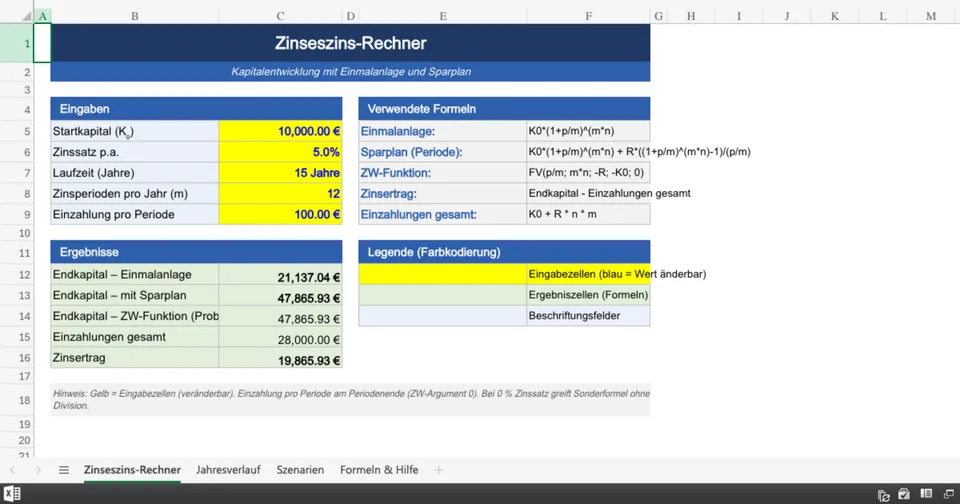This screenshot has width=960, height=504.
Task: Select column E header
Action: tap(443, 17)
